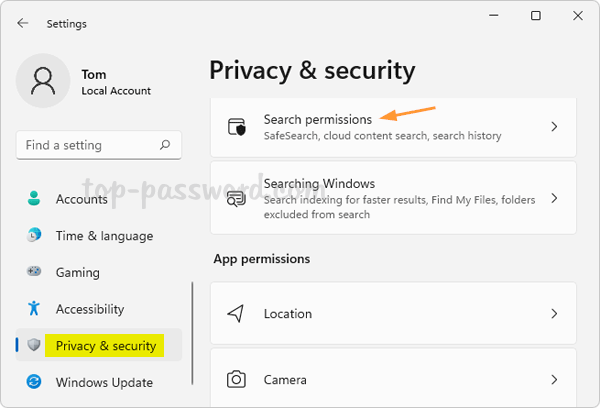Click the Time & language globe icon
The height and width of the screenshot is (408, 600).
point(34,236)
